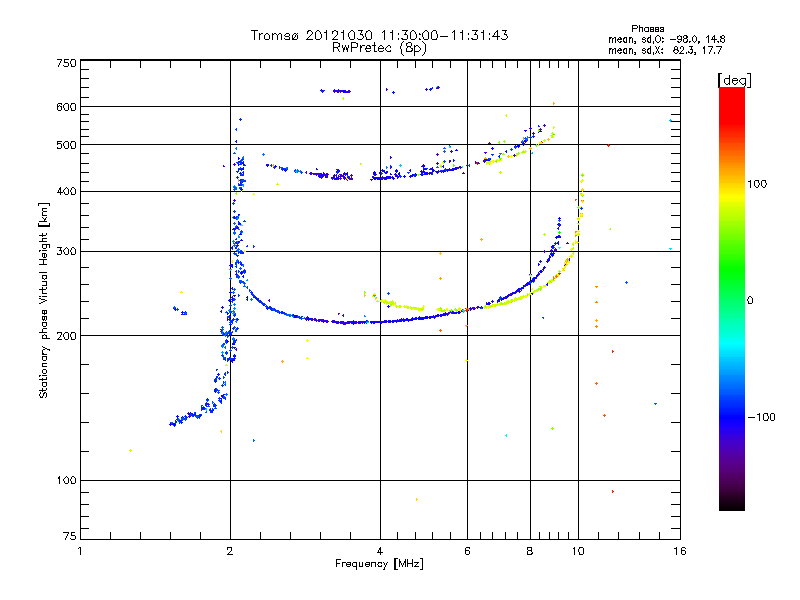Screen dimensions: 800x600
Task: Click the '1' frequency axis label
Action: [80, 551]
